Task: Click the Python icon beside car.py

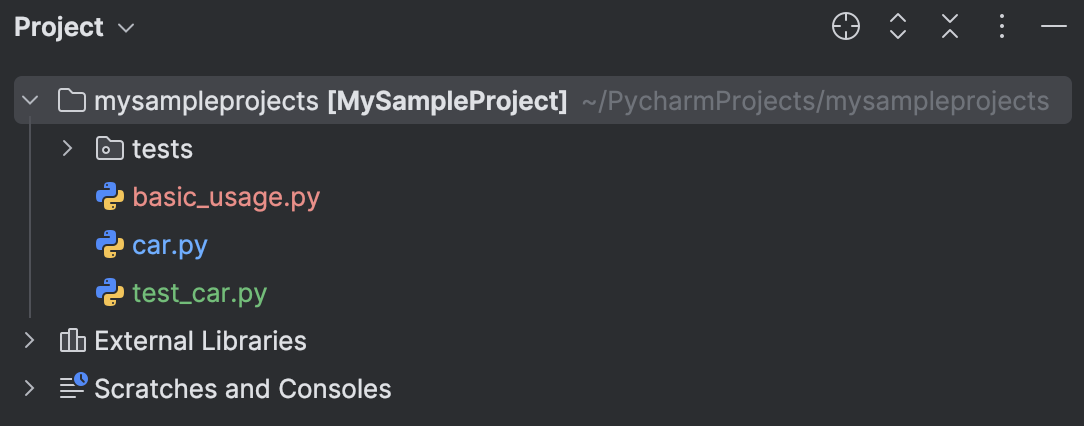Action: (109, 245)
